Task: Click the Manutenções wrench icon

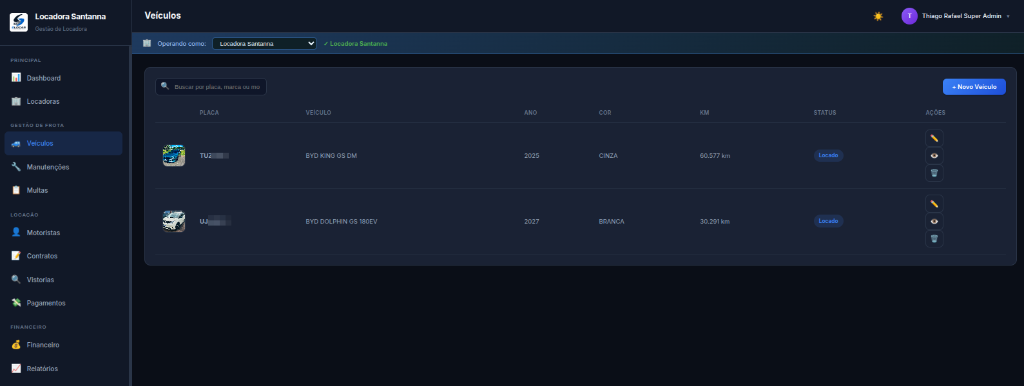Action: pos(16,167)
